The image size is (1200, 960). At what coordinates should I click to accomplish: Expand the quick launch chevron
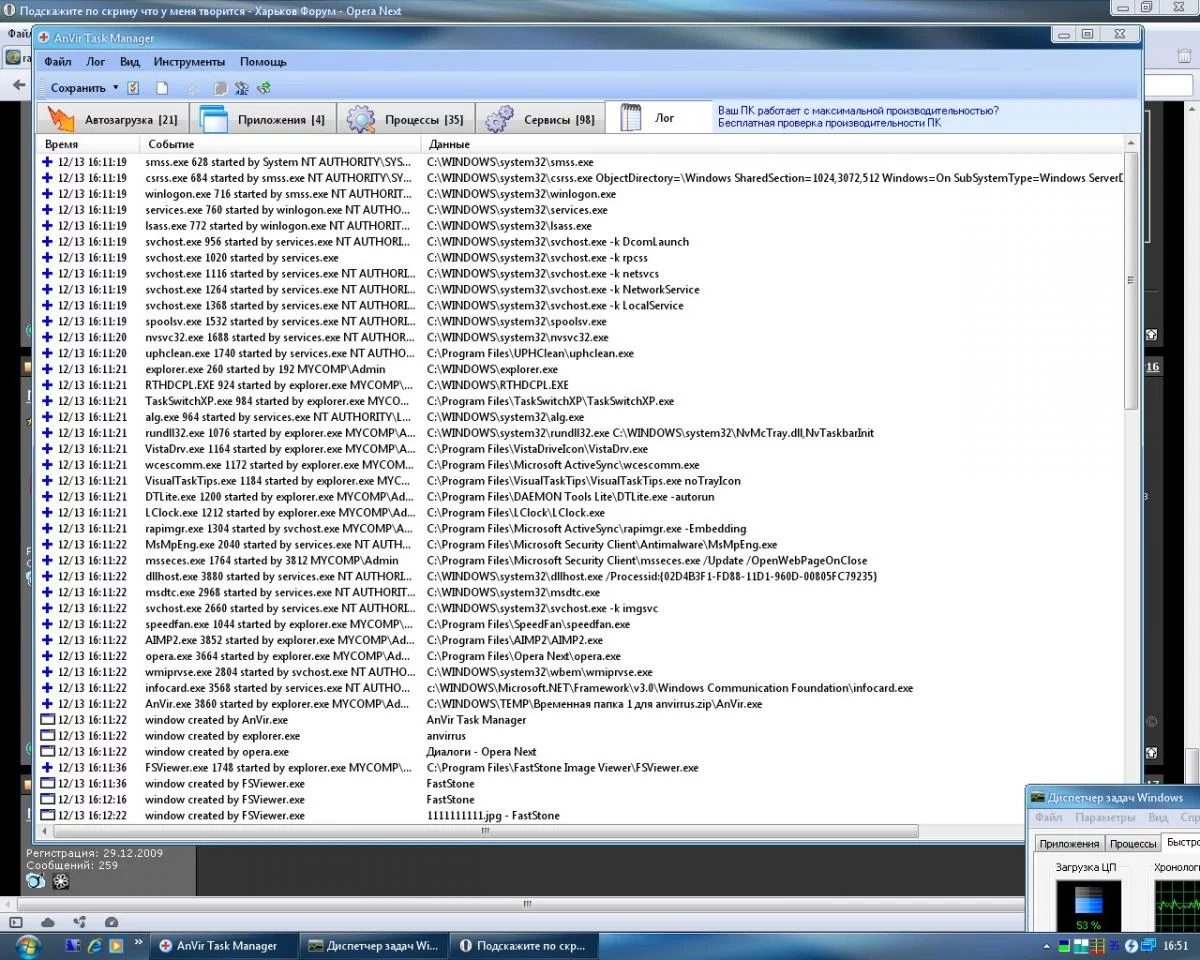[138, 941]
